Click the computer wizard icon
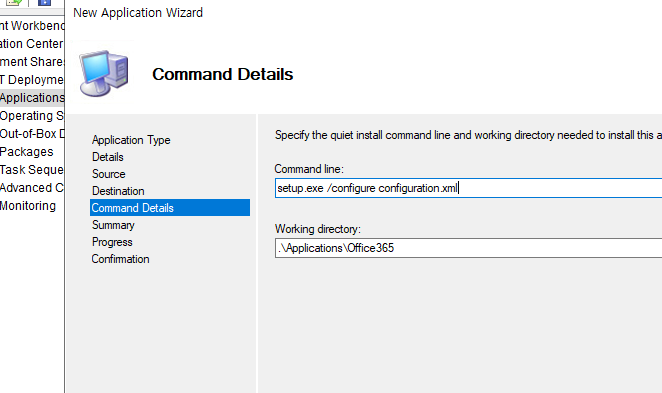The image size is (662, 393). click(x=104, y=73)
